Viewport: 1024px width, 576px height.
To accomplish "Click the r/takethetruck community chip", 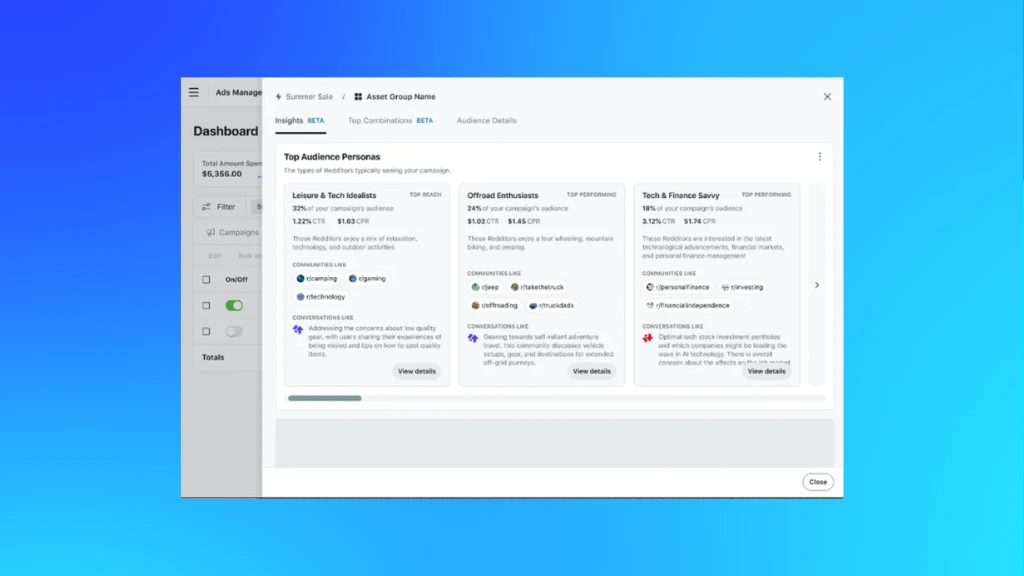I will tap(537, 287).
